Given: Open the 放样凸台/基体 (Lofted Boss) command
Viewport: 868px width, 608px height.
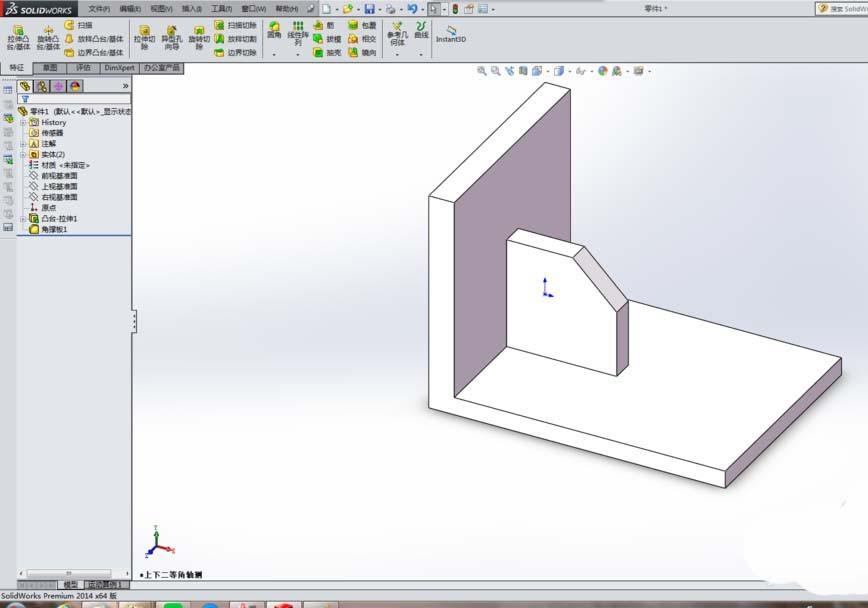Looking at the screenshot, I should point(93,40).
